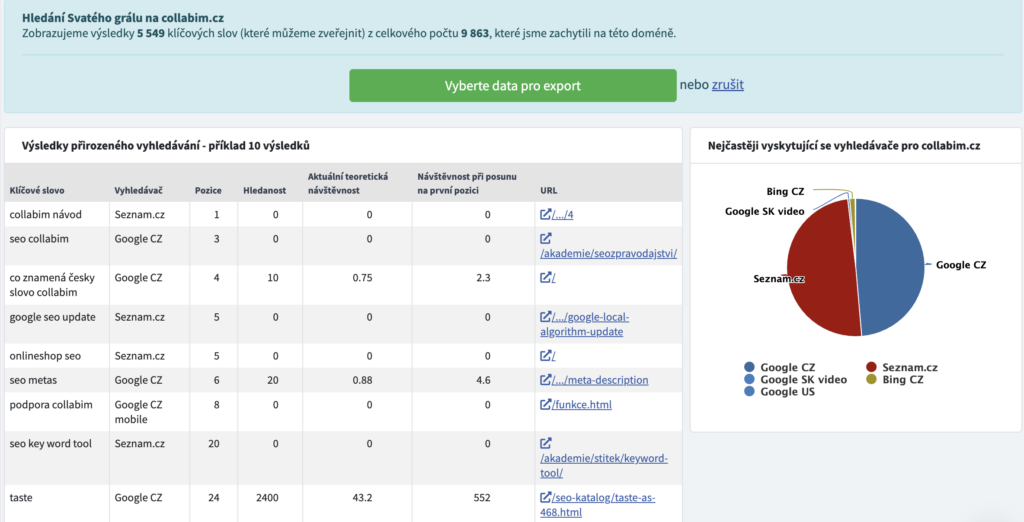Viewport: 1024px width, 522px height.
Task: Open external link icon for taste row
Action: [x=545, y=497]
